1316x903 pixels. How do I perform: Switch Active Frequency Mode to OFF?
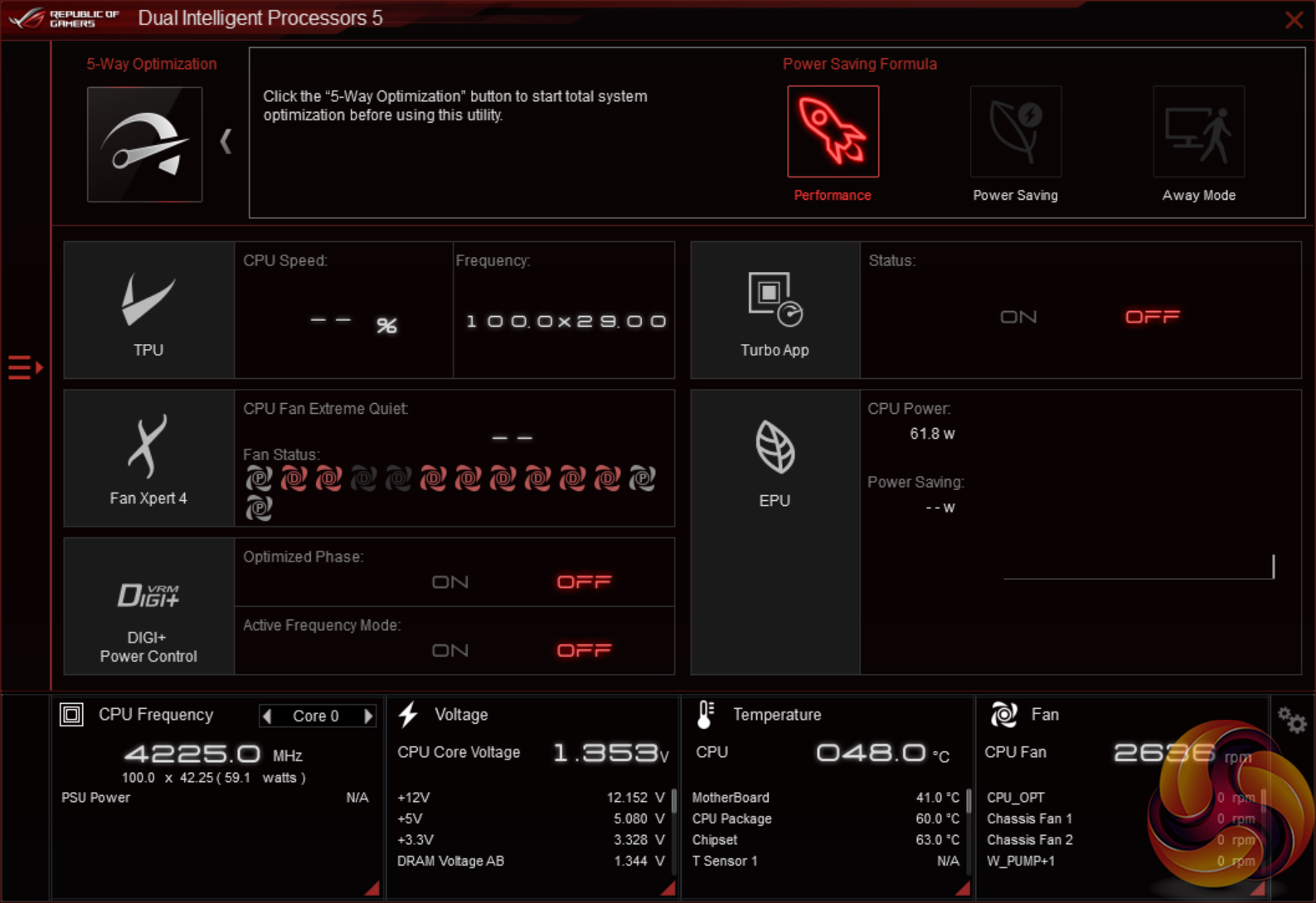coord(584,650)
